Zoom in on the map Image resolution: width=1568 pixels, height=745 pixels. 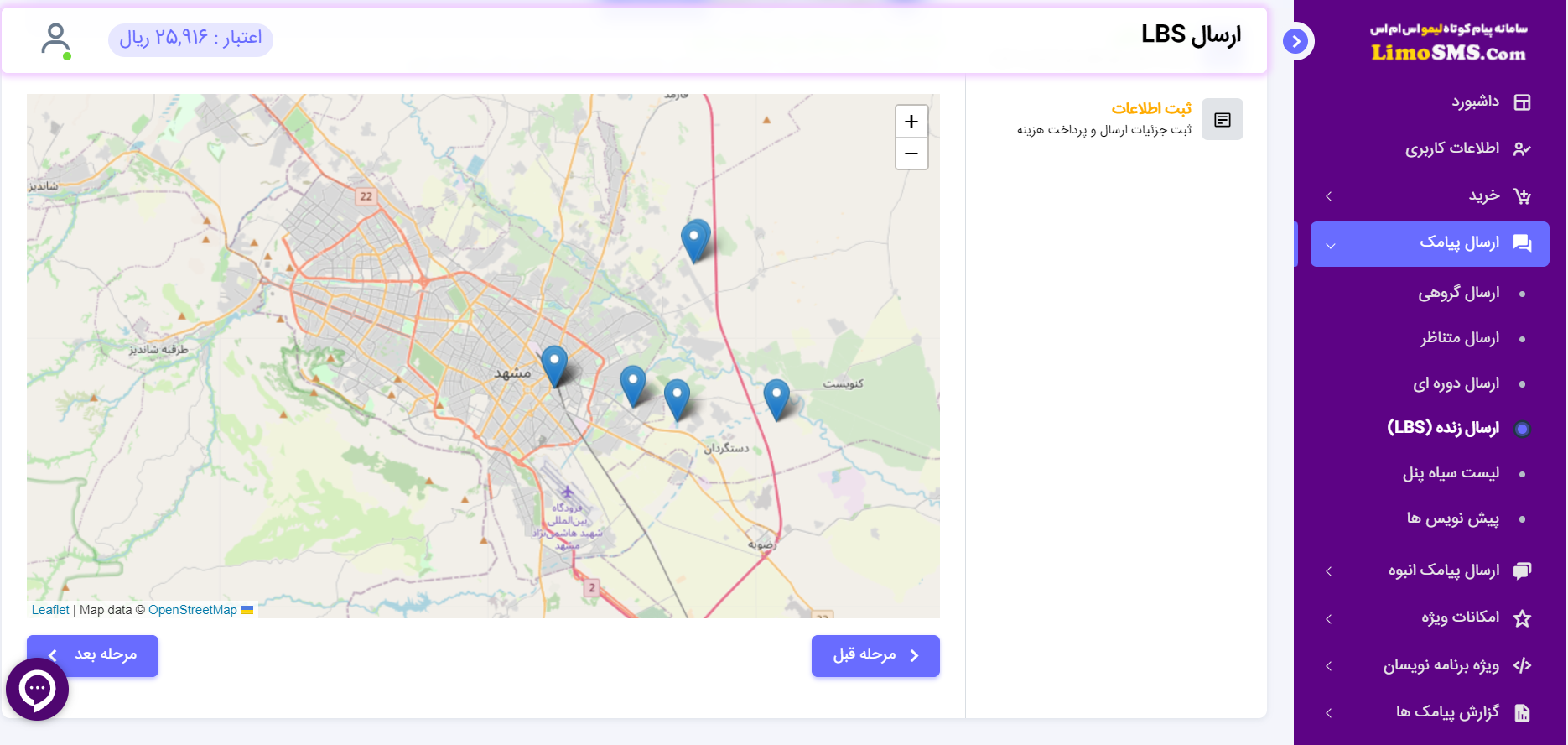pos(911,122)
